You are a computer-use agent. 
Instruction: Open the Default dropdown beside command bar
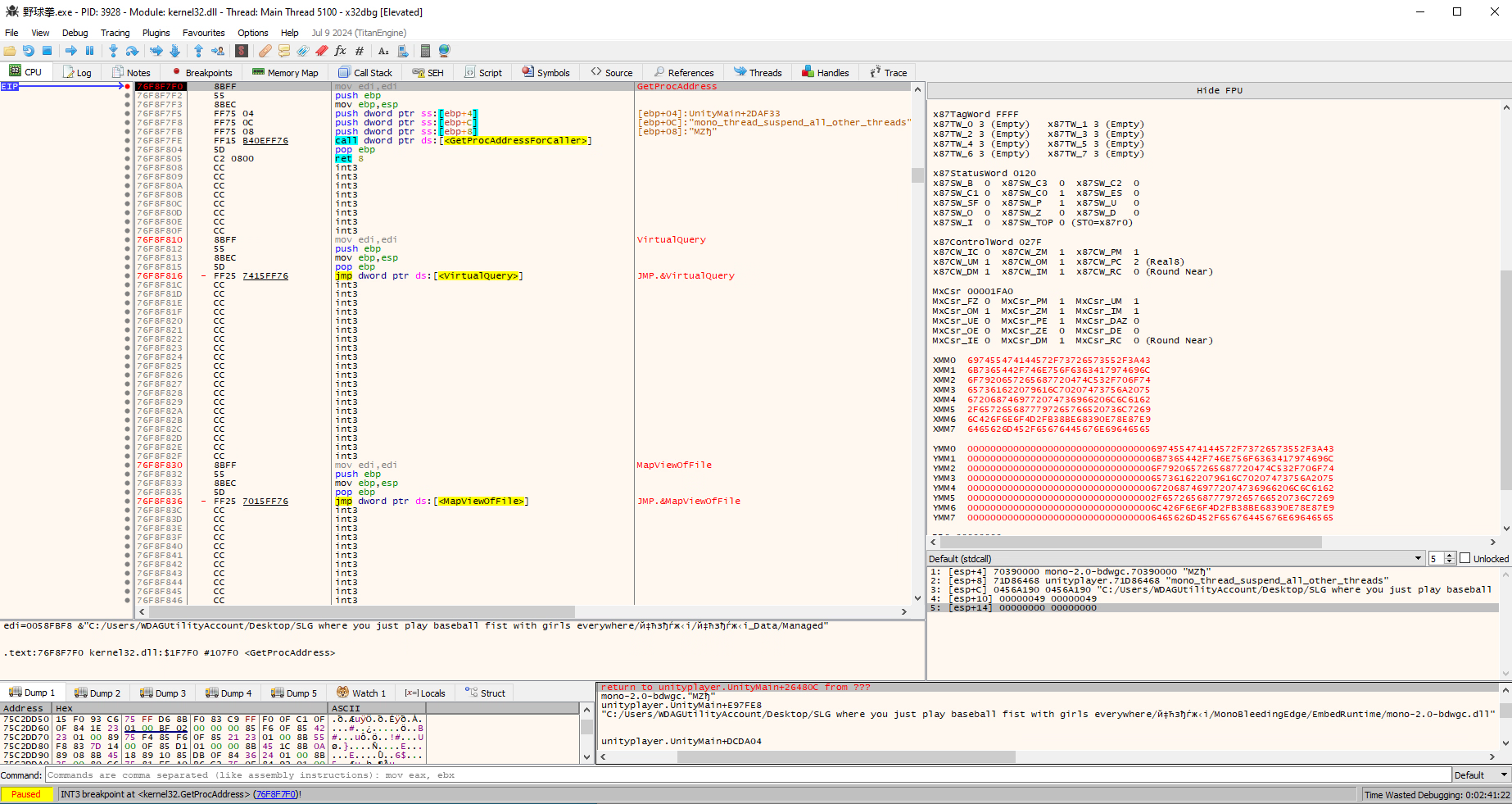pyautogui.click(x=1480, y=774)
